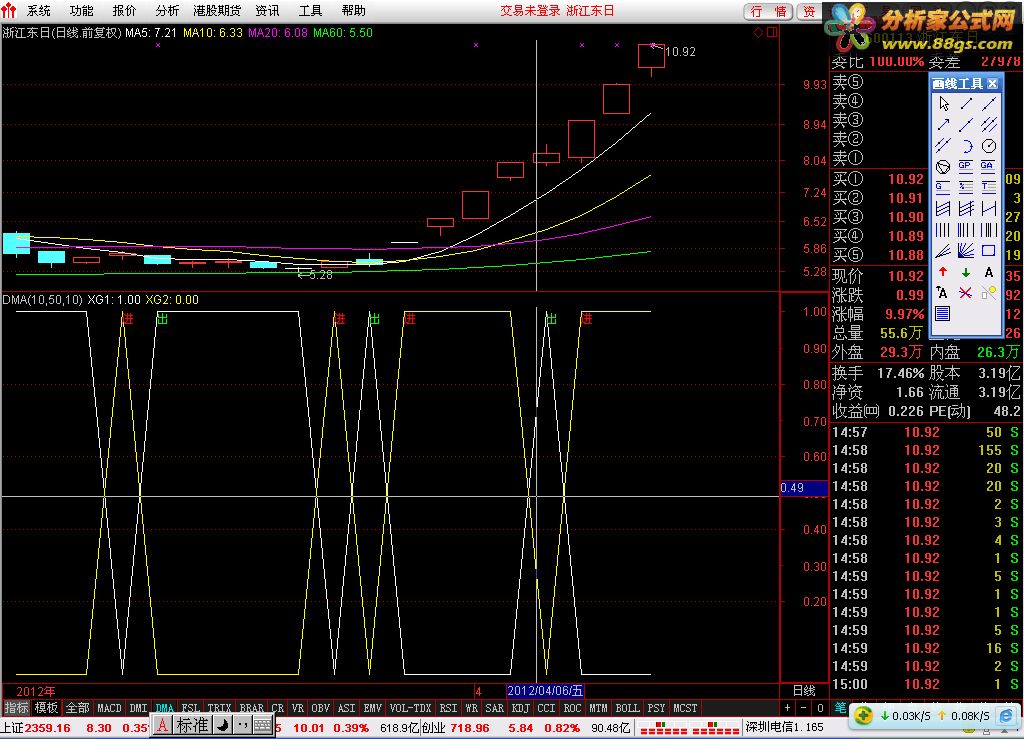Toggle IME 标准 mode button
Screen dimensions: 1024x739
[192, 725]
